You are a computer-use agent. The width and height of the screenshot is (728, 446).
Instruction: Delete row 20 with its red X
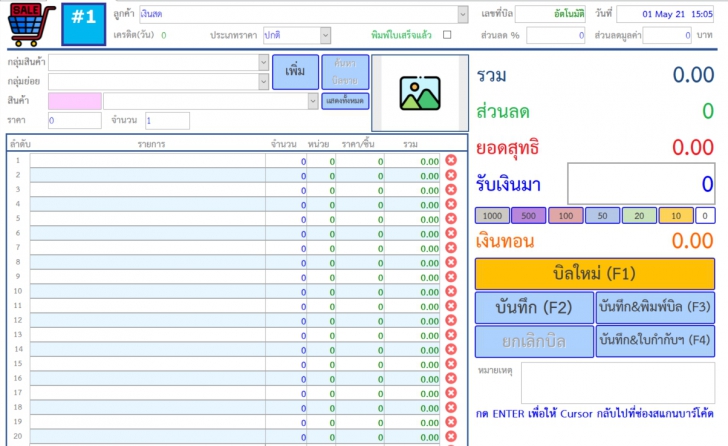[451, 437]
